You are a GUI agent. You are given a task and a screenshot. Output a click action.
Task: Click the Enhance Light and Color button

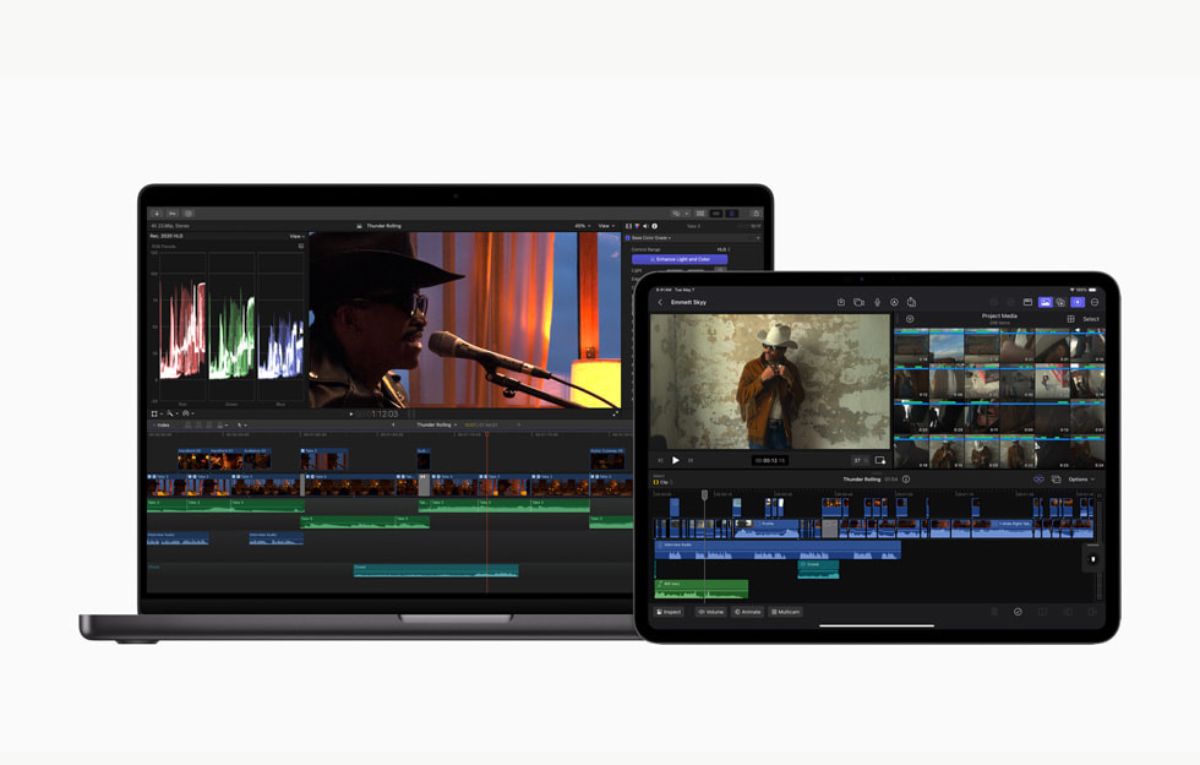tap(680, 259)
